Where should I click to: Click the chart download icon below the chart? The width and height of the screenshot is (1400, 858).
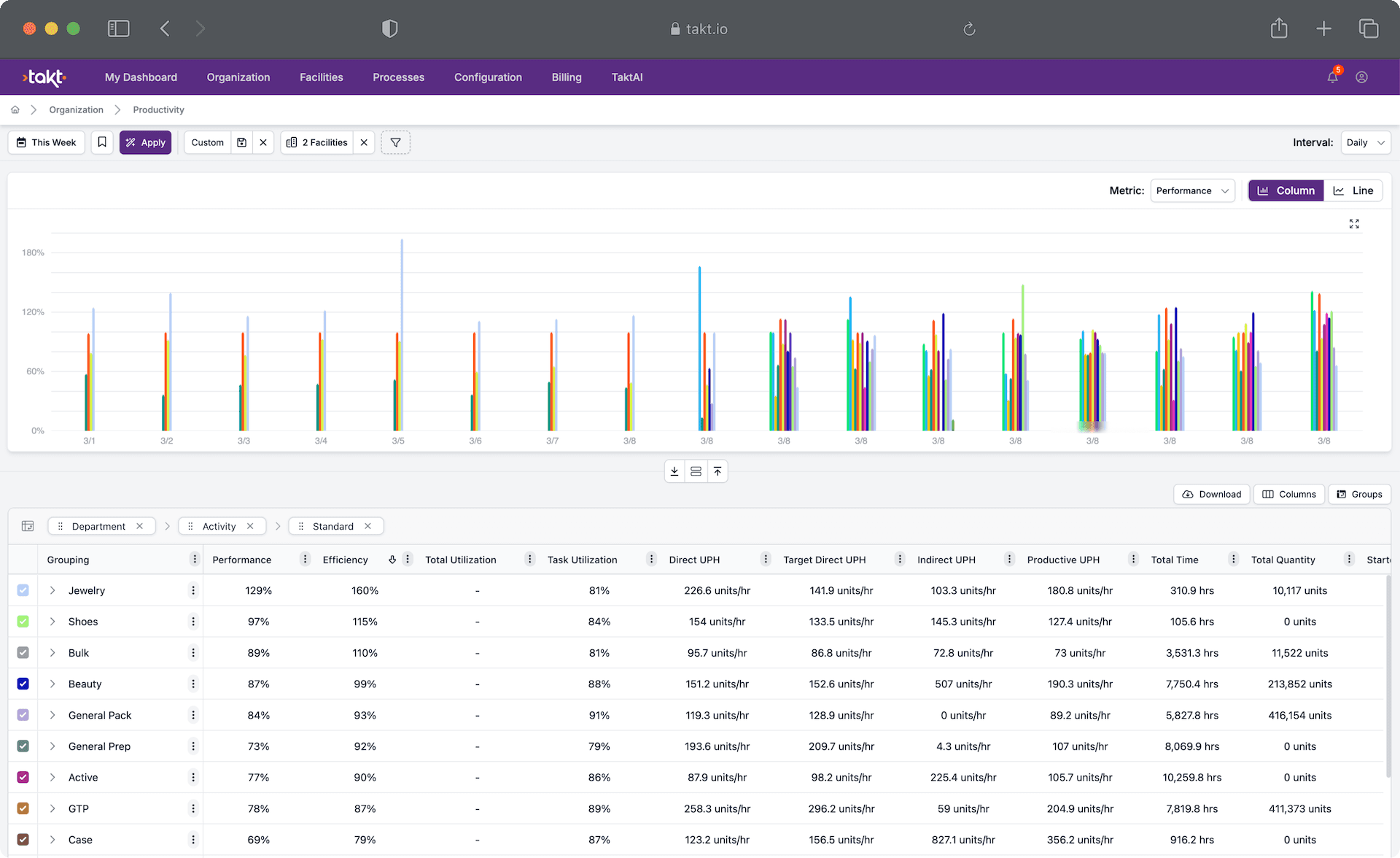coord(674,471)
